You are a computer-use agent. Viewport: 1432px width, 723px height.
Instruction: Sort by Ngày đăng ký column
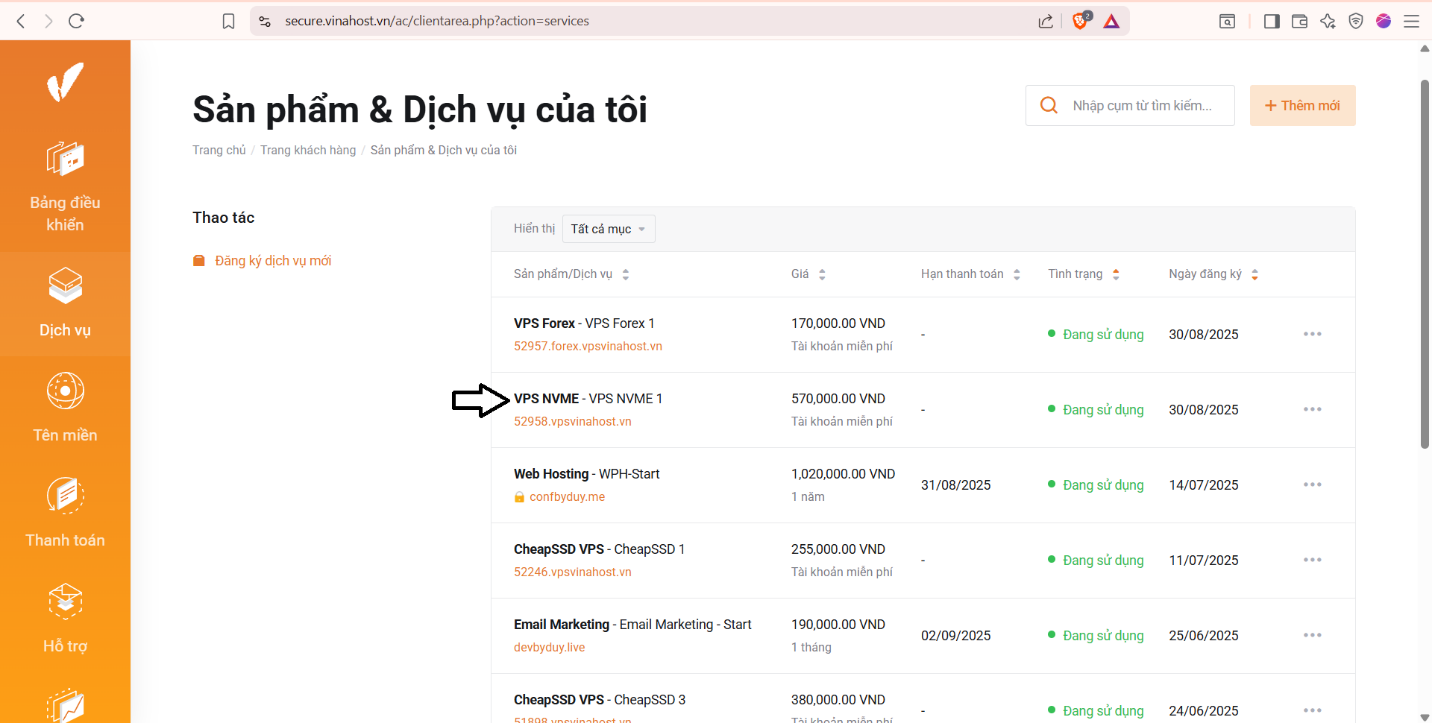pyautogui.click(x=1214, y=274)
